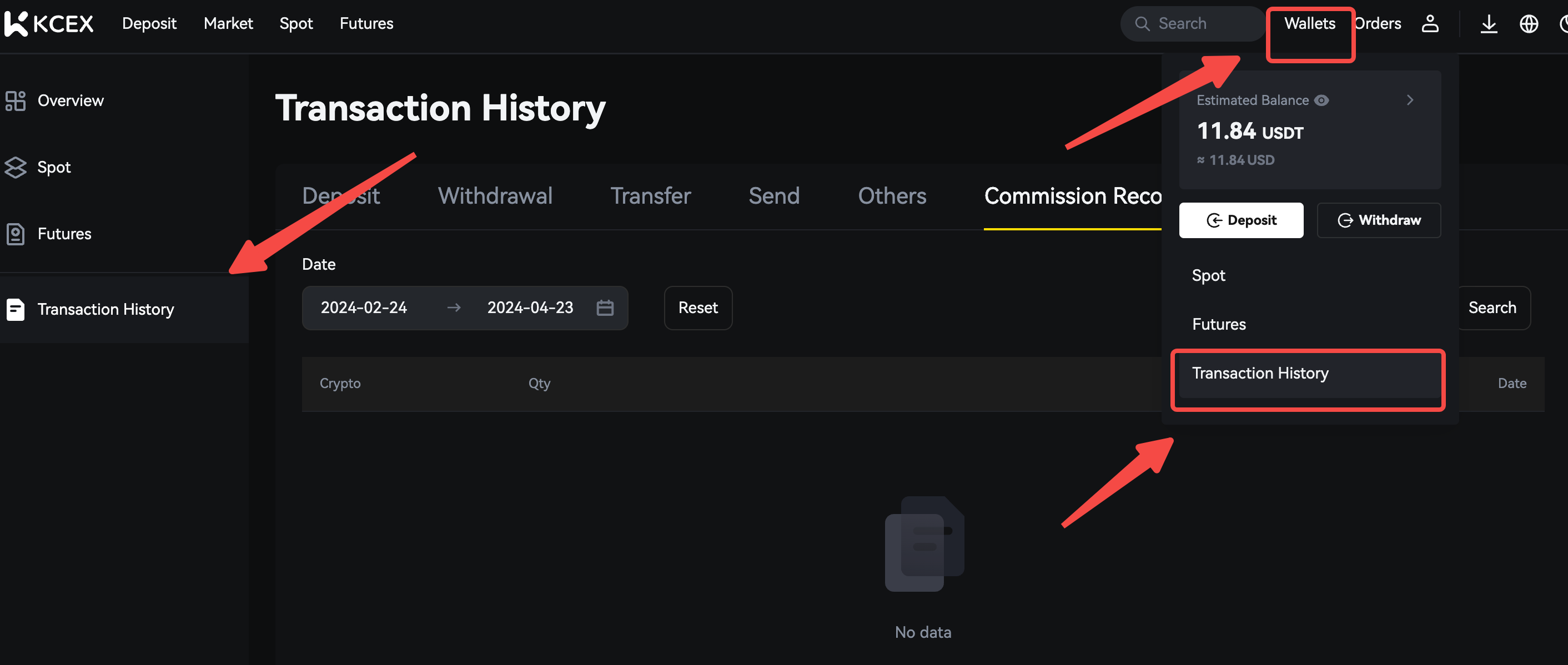Open the user profile icon

coord(1429,24)
